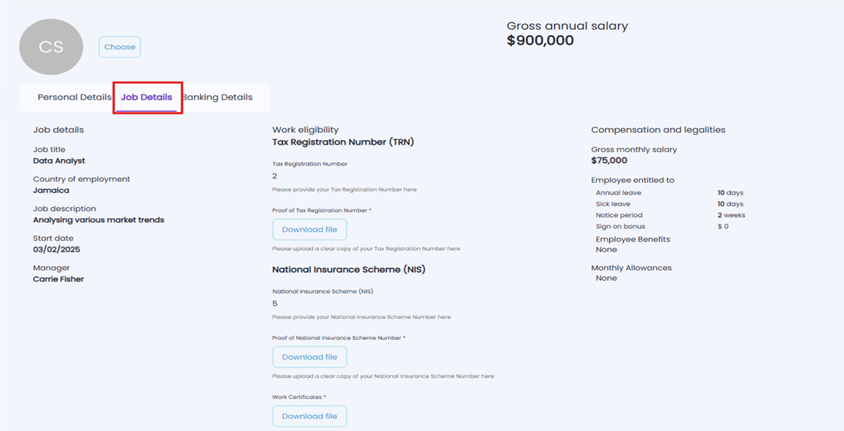Click the Notice period entitlement row
844x431 pixels.
coord(668,215)
